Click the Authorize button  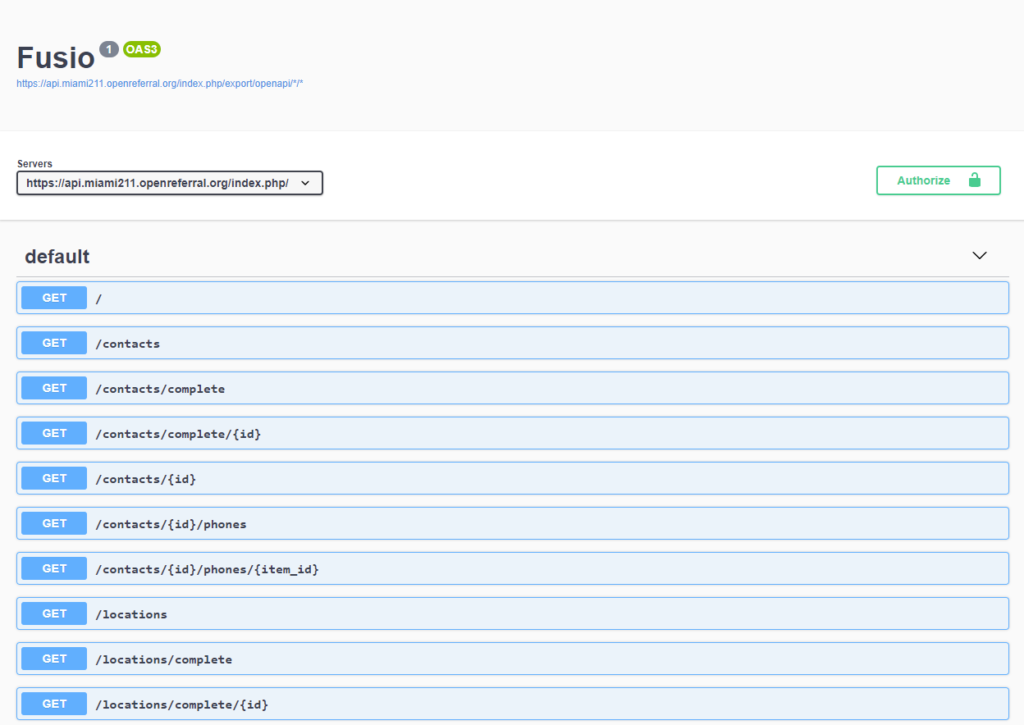point(938,180)
